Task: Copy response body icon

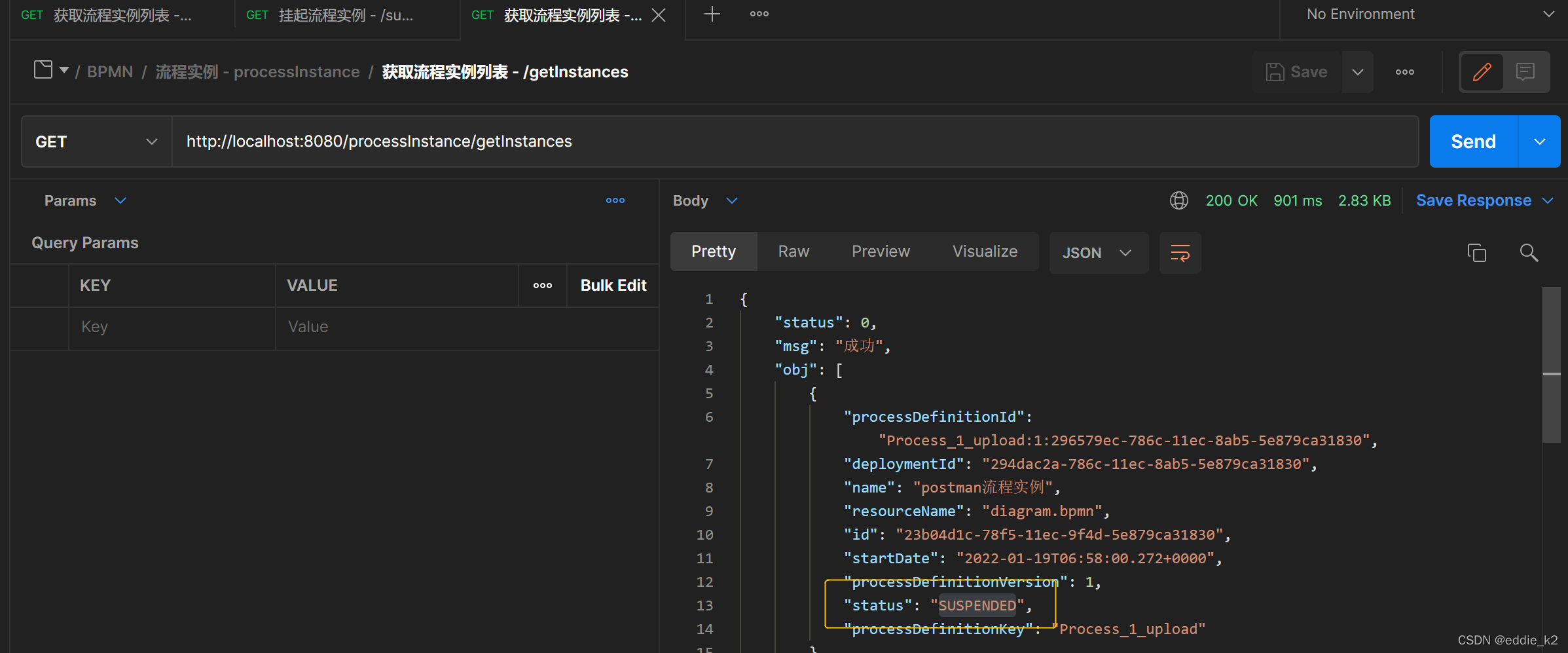Action: (1477, 253)
